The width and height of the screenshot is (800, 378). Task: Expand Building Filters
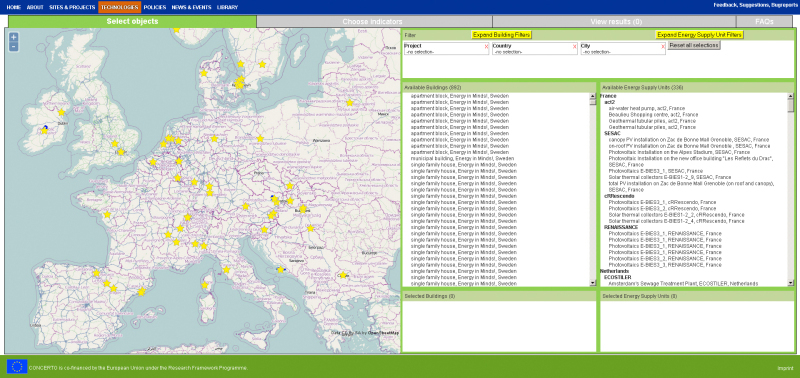(502, 35)
